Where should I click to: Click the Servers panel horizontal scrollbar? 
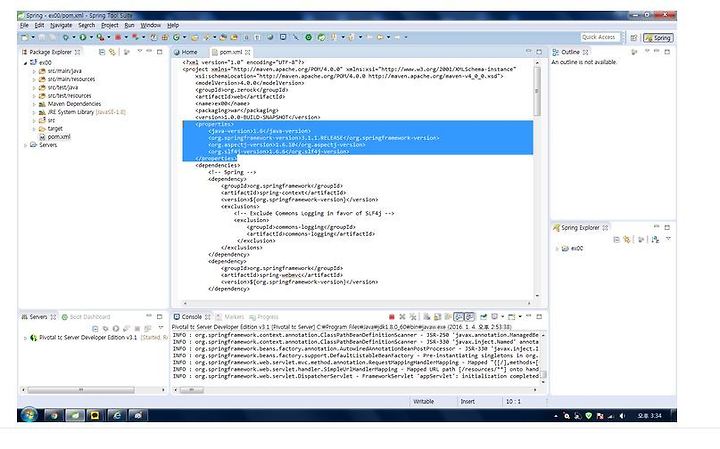pos(81,390)
